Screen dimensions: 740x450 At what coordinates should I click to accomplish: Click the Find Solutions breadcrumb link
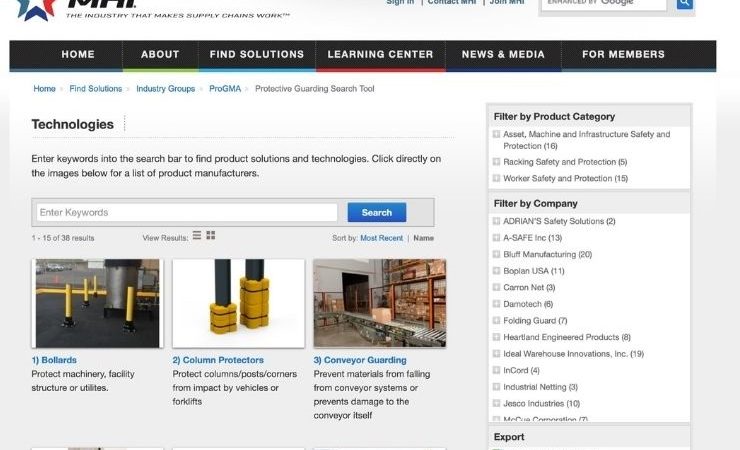pos(95,89)
